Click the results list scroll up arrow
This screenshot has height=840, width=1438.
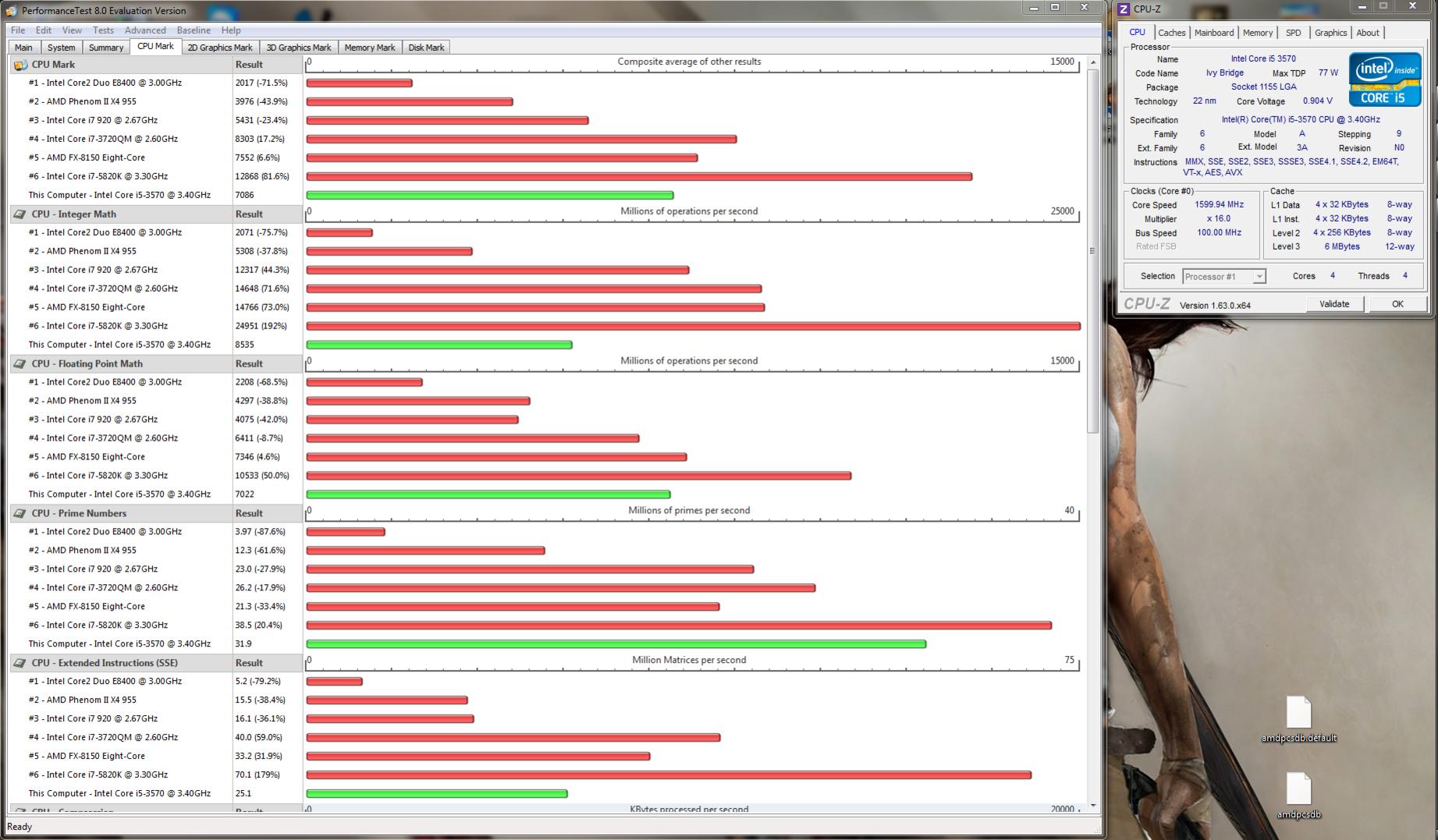(1092, 62)
